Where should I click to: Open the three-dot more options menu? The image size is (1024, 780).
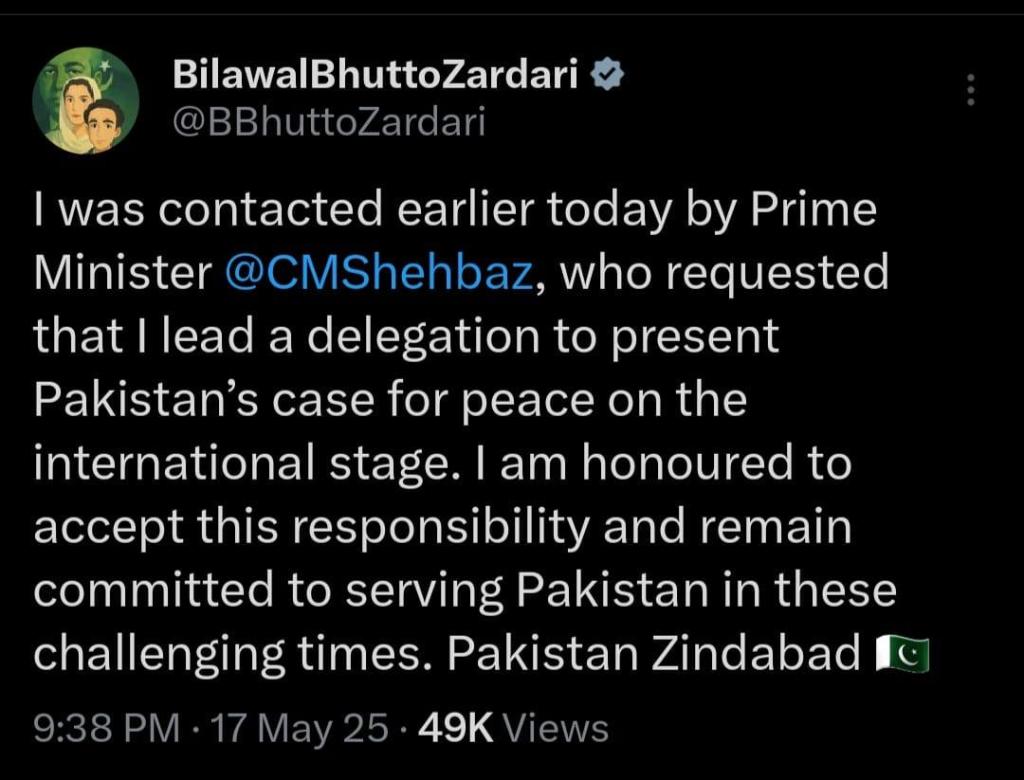click(968, 90)
